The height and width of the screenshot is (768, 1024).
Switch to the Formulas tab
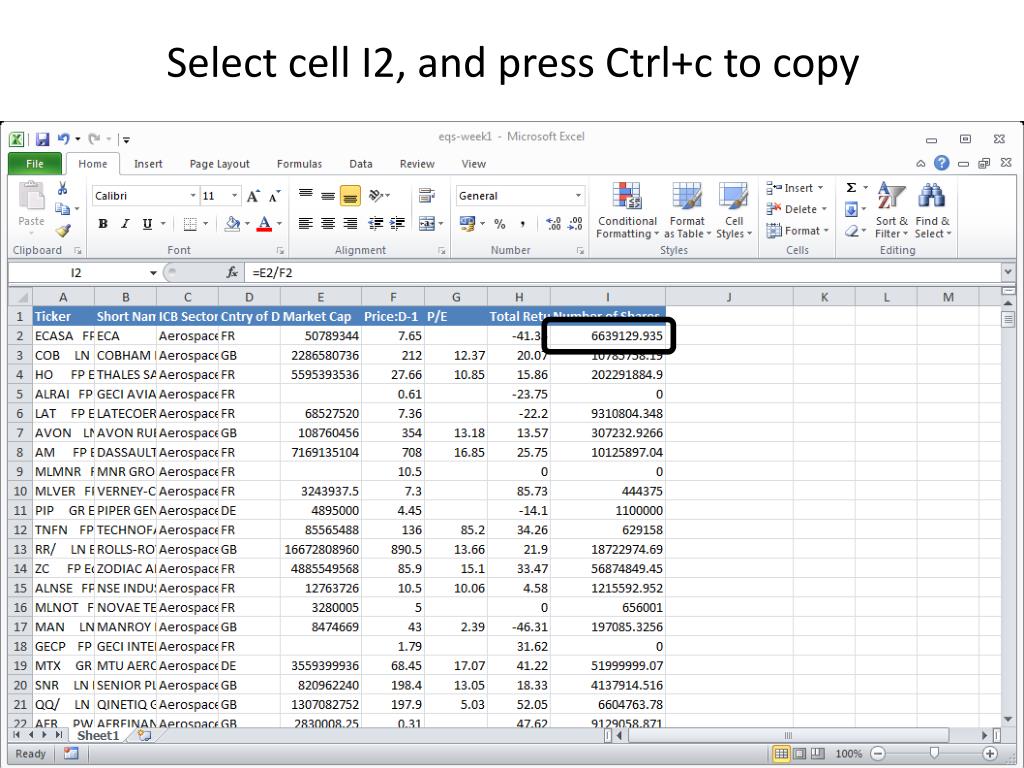(299, 164)
